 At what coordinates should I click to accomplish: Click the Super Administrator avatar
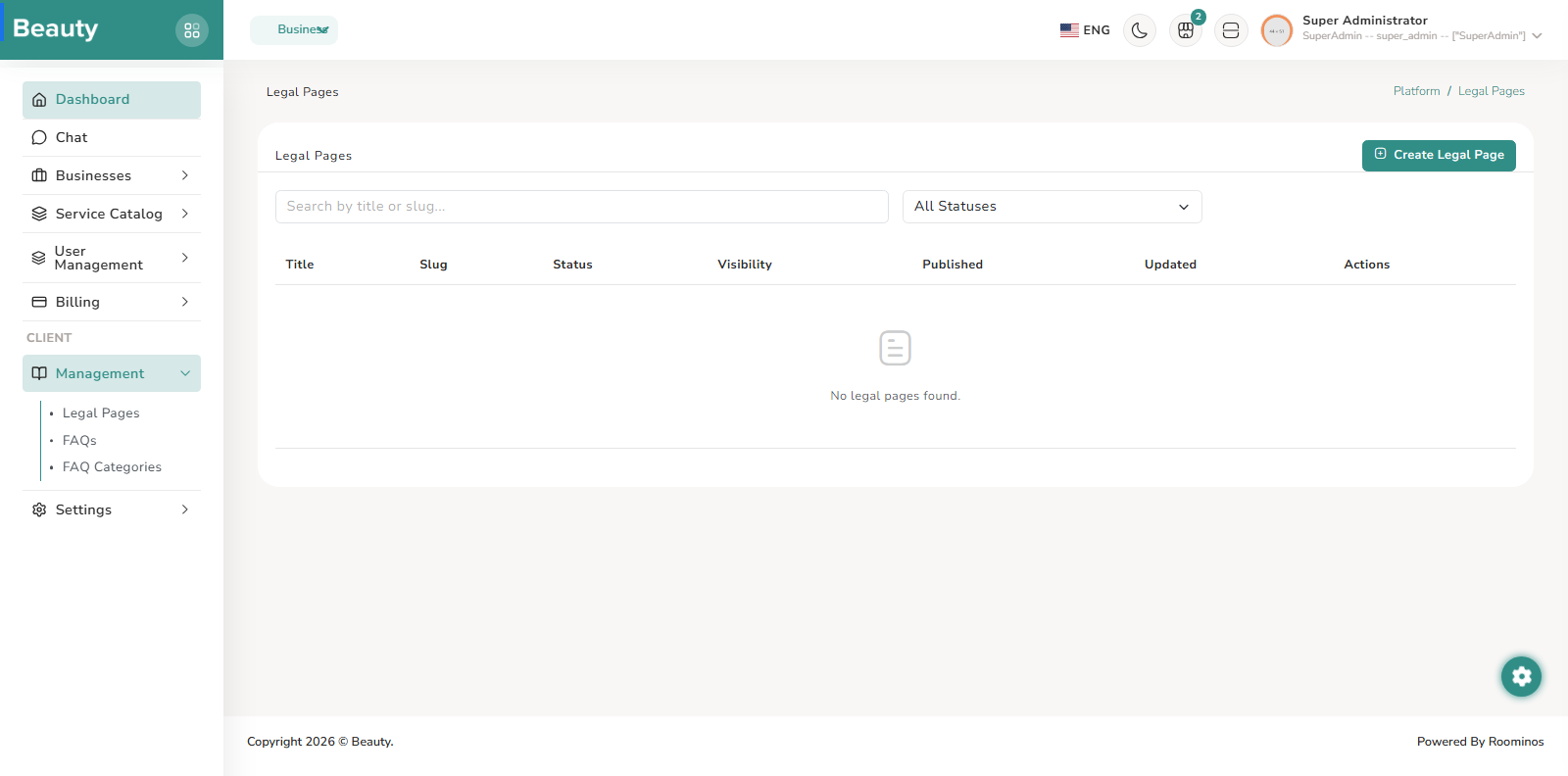pyautogui.click(x=1277, y=30)
